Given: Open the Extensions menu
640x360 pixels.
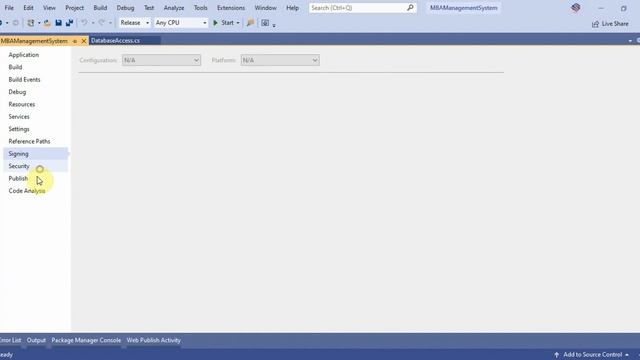Looking at the screenshot, I should pyautogui.click(x=231, y=8).
